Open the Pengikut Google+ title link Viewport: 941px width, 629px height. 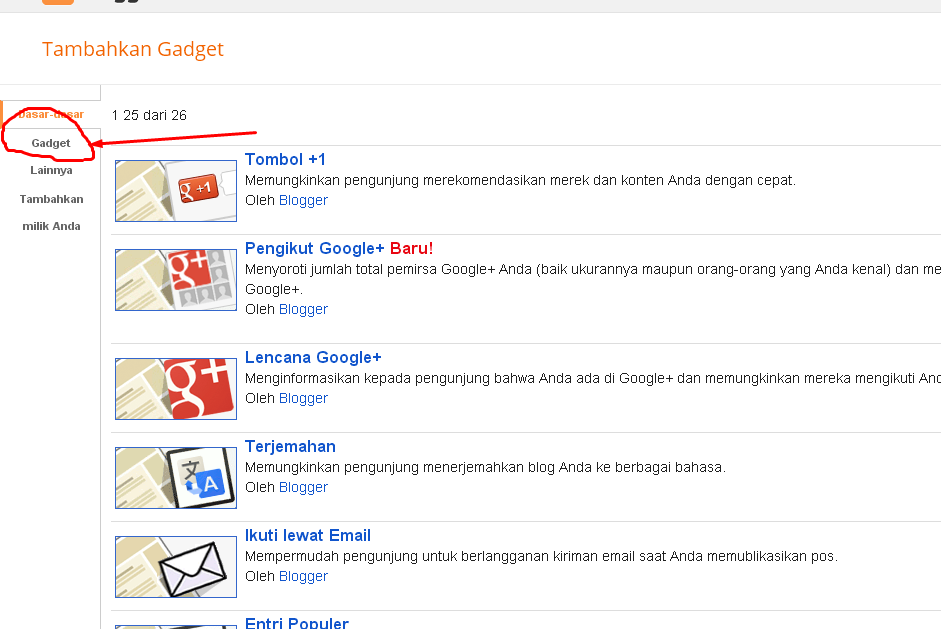point(314,248)
